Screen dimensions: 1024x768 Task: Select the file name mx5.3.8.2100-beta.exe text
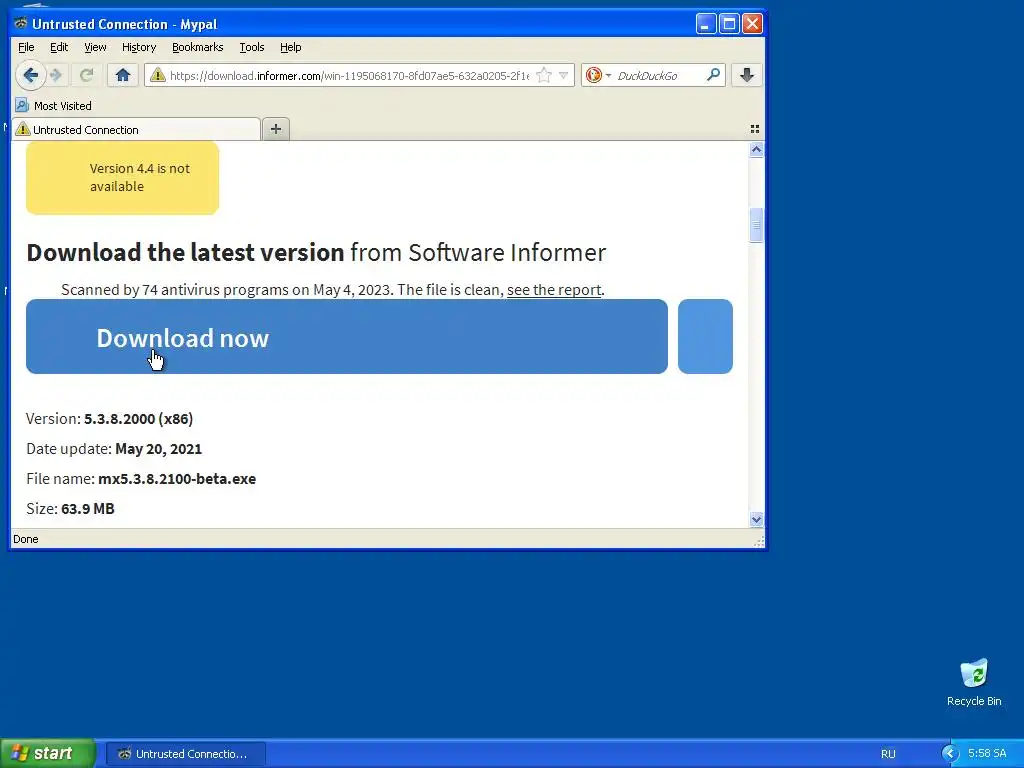pyautogui.click(x=177, y=479)
